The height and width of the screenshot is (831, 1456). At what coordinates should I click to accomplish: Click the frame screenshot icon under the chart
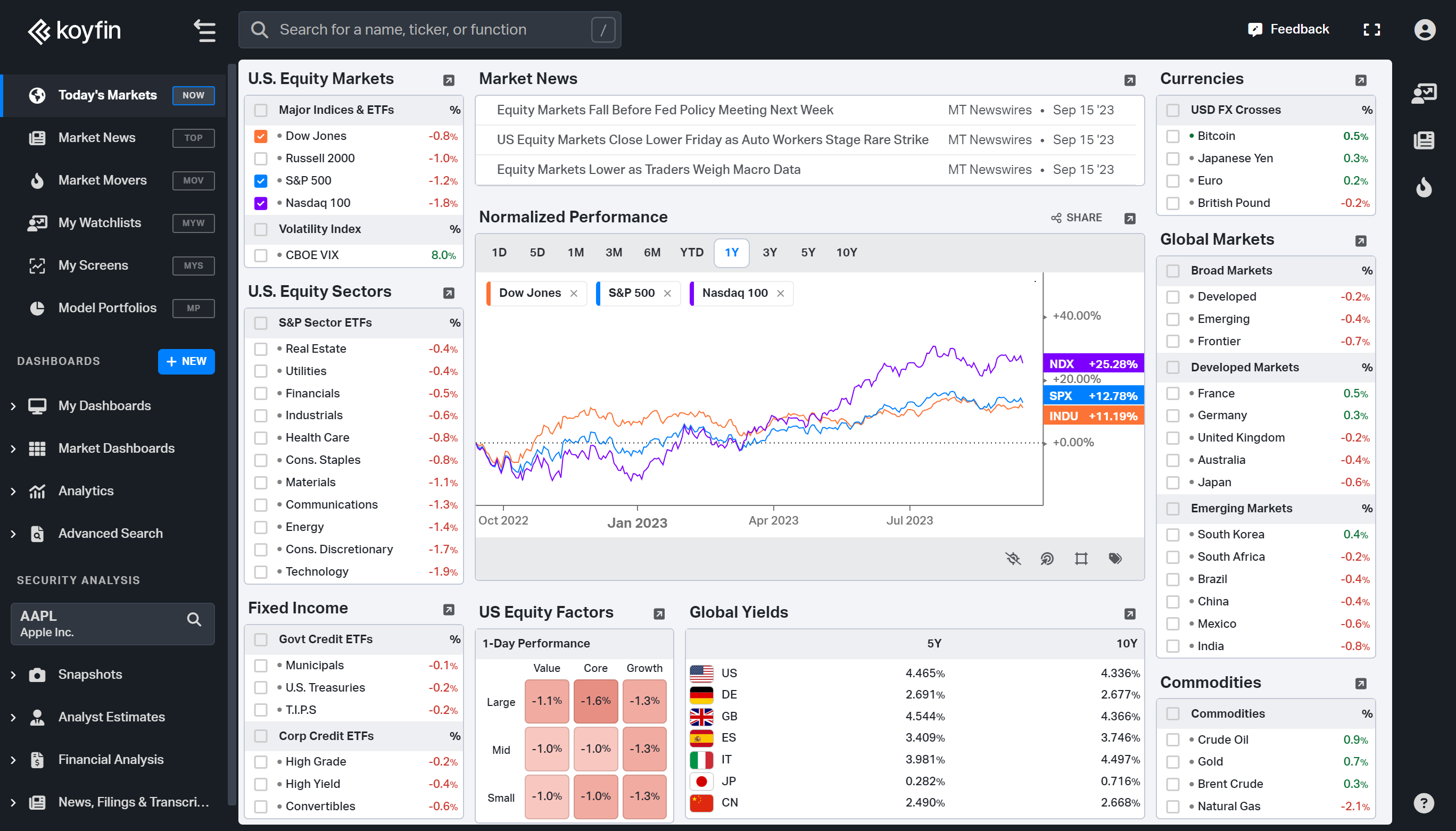[x=1080, y=559]
